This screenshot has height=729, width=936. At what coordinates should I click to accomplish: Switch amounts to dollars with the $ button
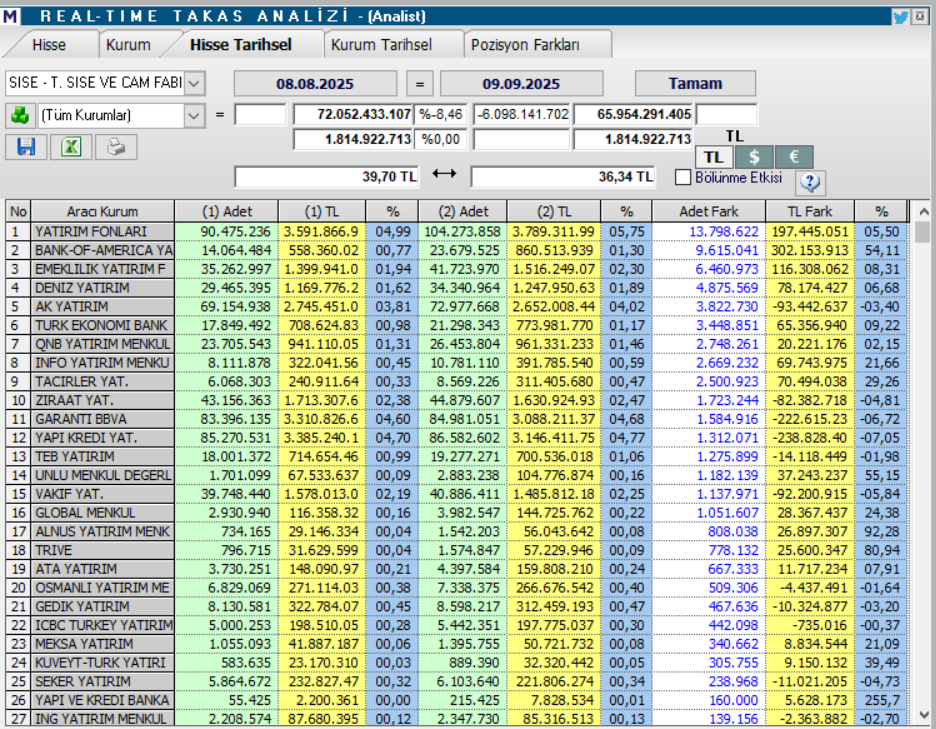pyautogui.click(x=753, y=157)
